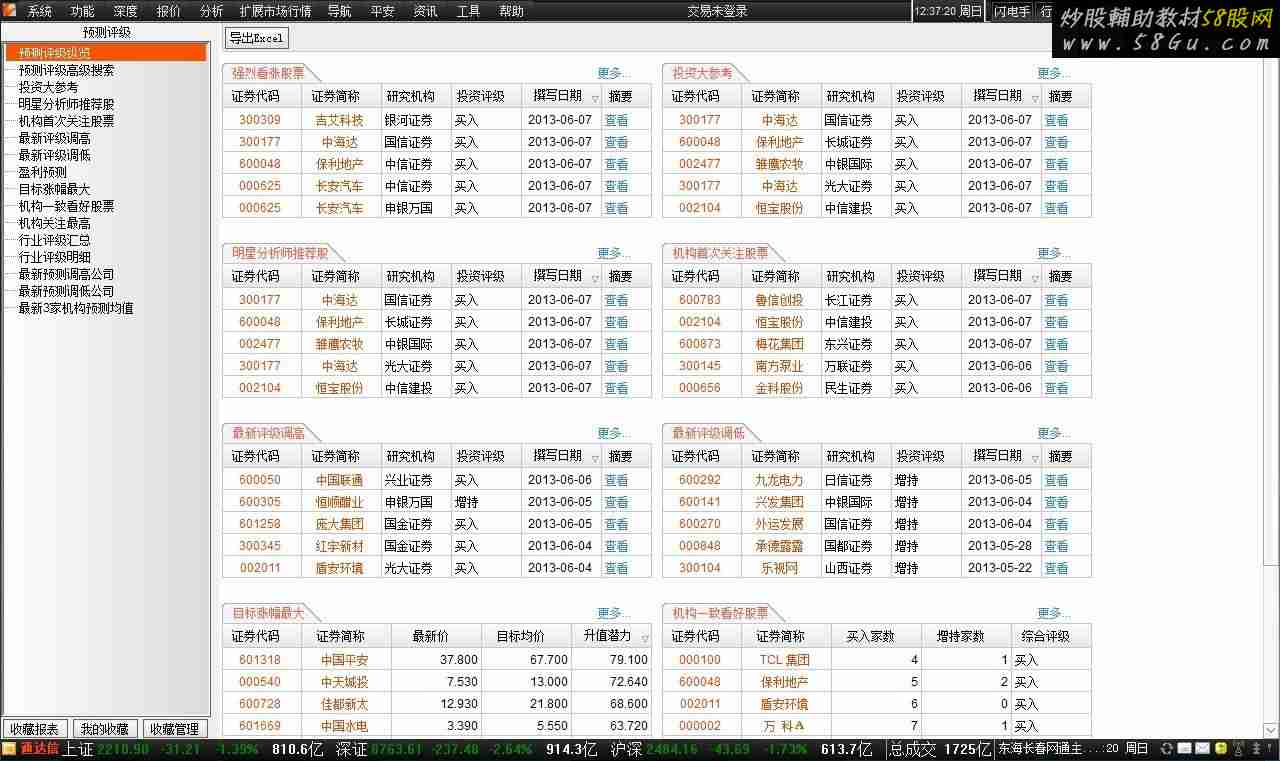Click stock code 601258 for 庞大集团
The height and width of the screenshot is (761, 1280).
pyautogui.click(x=260, y=524)
